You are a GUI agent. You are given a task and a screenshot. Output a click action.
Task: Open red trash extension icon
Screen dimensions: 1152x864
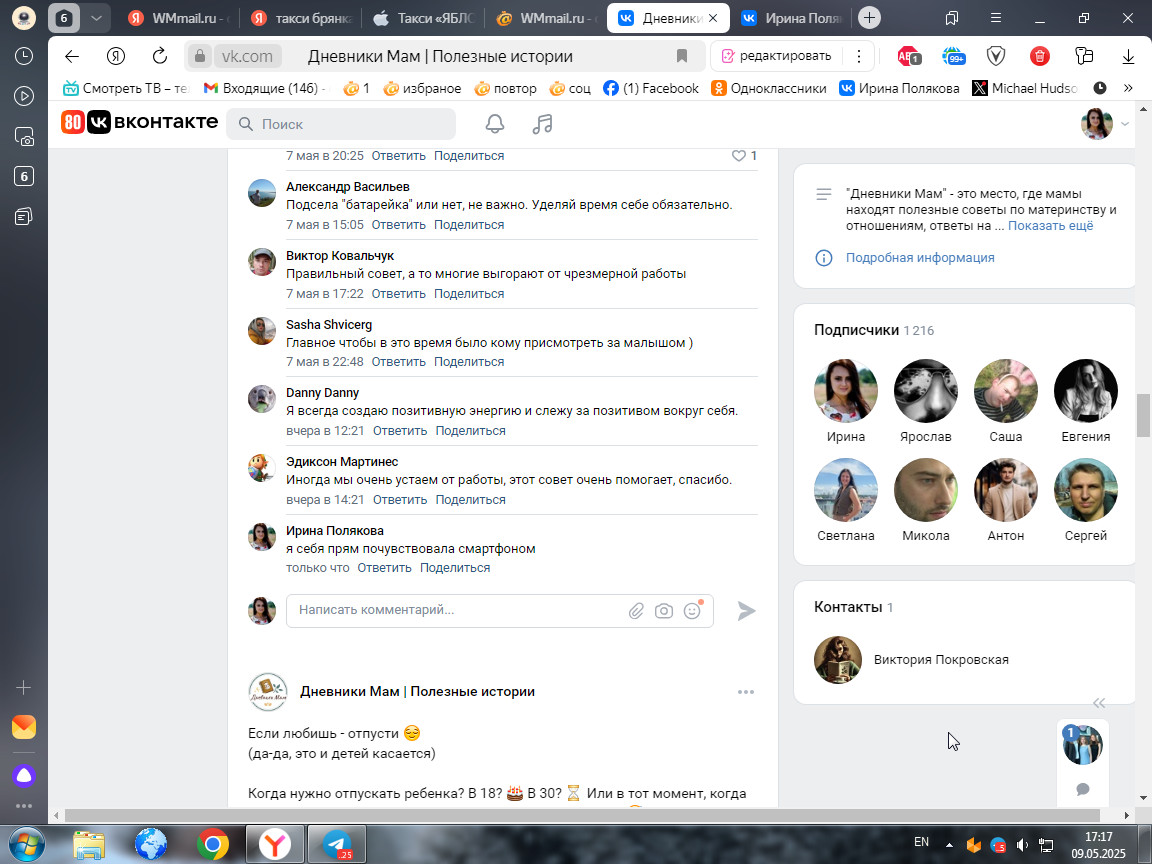1040,57
